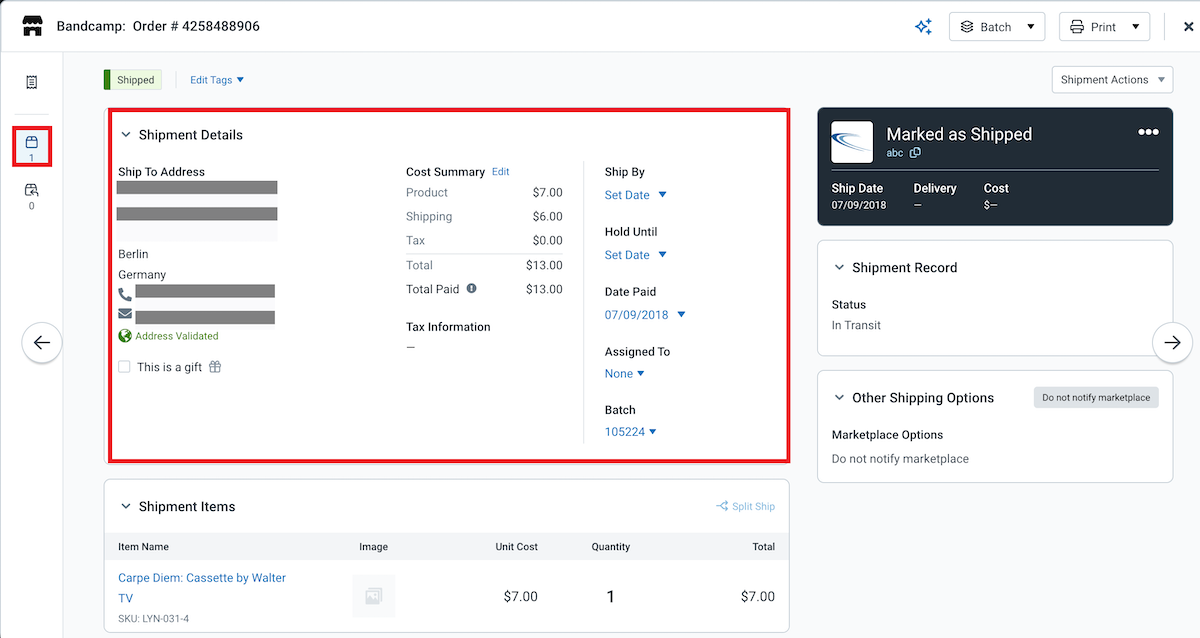Click Edit link beside Cost Summary
This screenshot has width=1200, height=638.
(500, 172)
